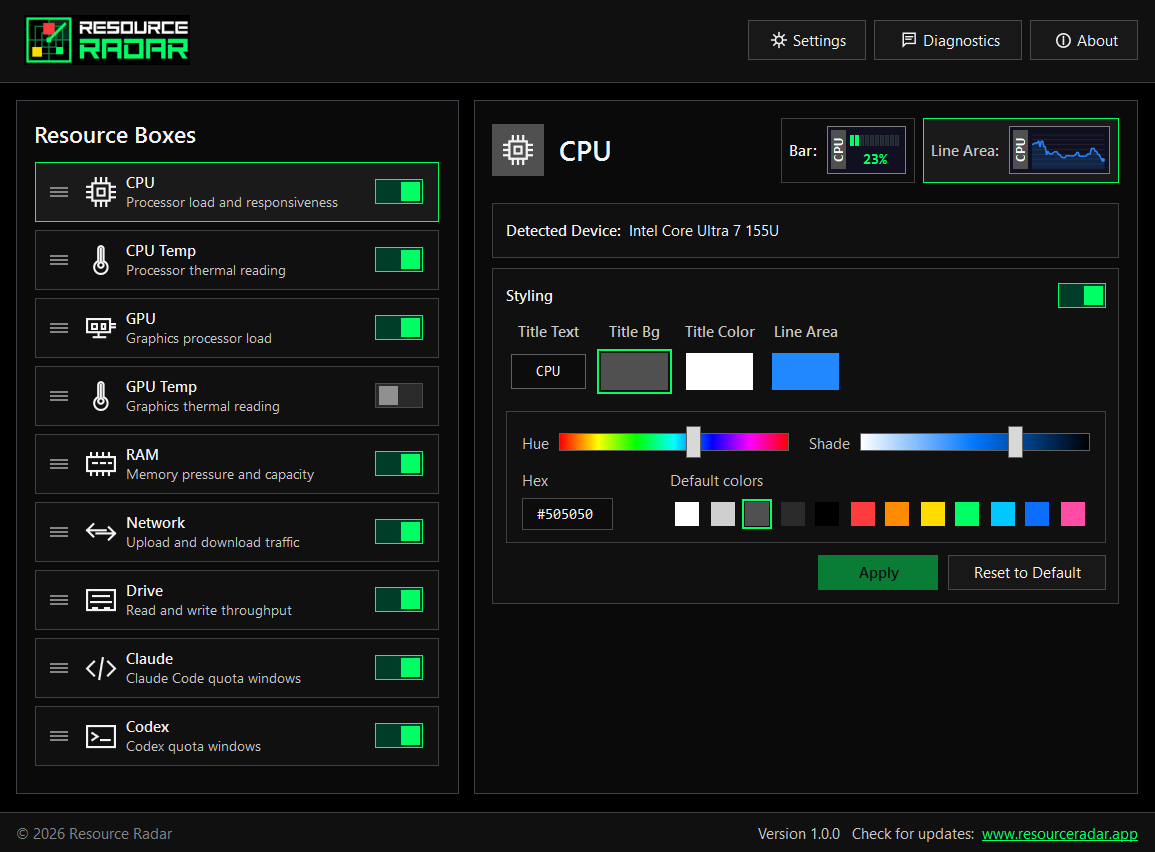
Task: Switch off the RAM toggle
Action: click(x=399, y=464)
